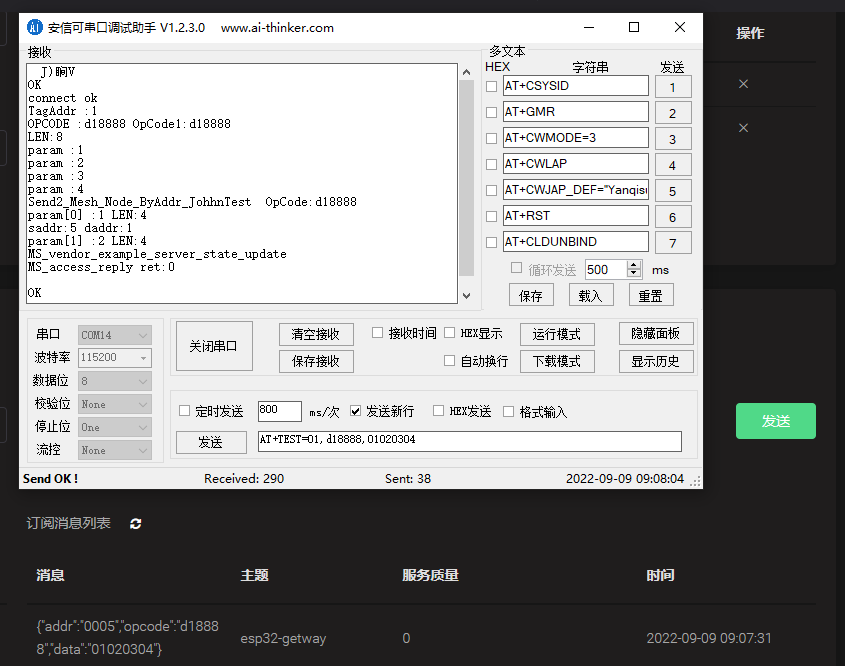Viewport: 845px width, 666px height.
Task: Click the AT+CLDUNBIND string field
Action: (x=576, y=241)
